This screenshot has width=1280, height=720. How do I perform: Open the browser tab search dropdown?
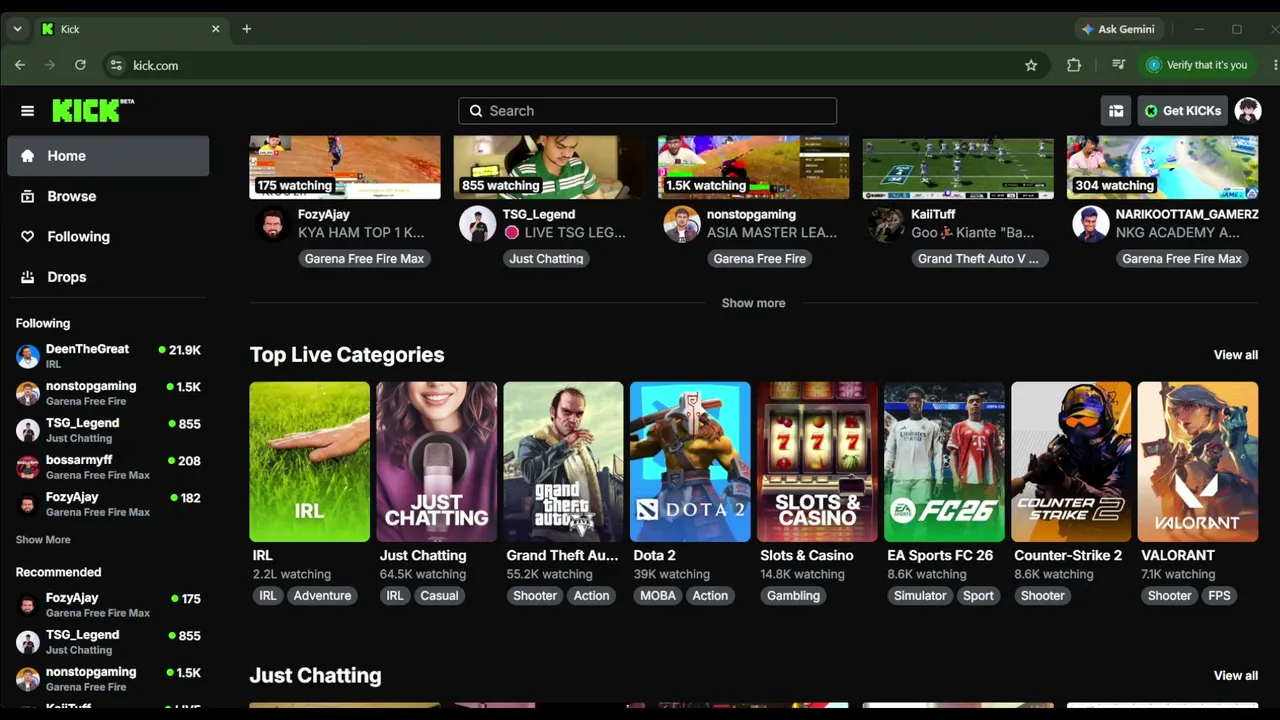pos(17,29)
